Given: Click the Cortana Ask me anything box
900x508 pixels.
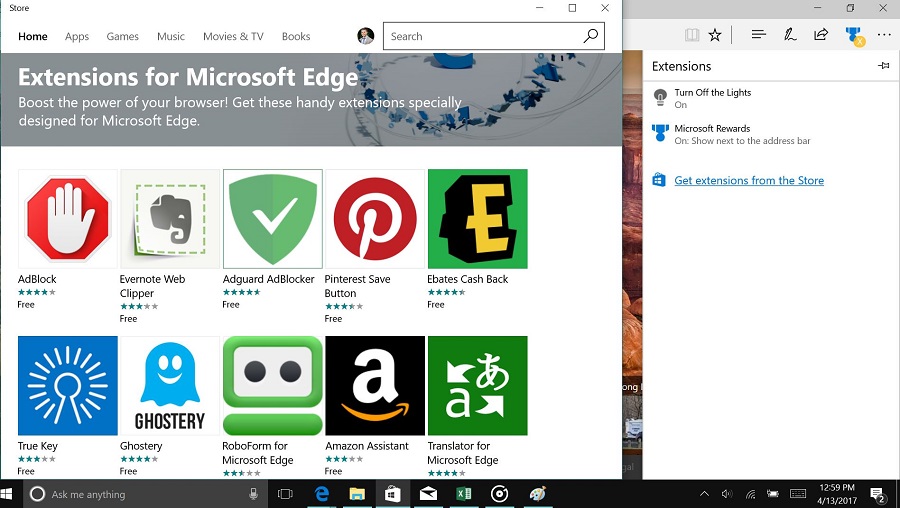Looking at the screenshot, I should click(x=145, y=494).
